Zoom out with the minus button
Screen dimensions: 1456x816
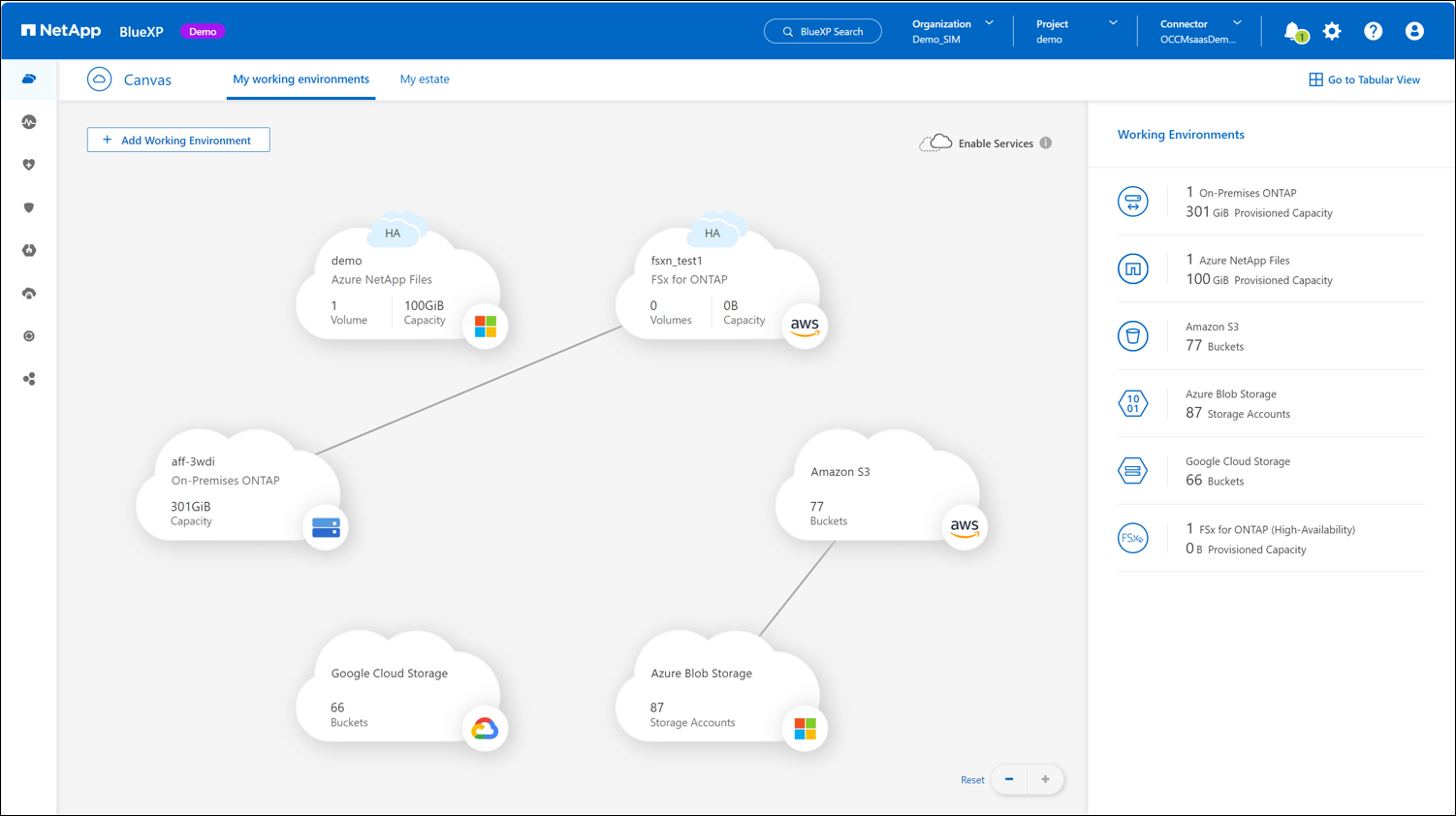click(1009, 780)
